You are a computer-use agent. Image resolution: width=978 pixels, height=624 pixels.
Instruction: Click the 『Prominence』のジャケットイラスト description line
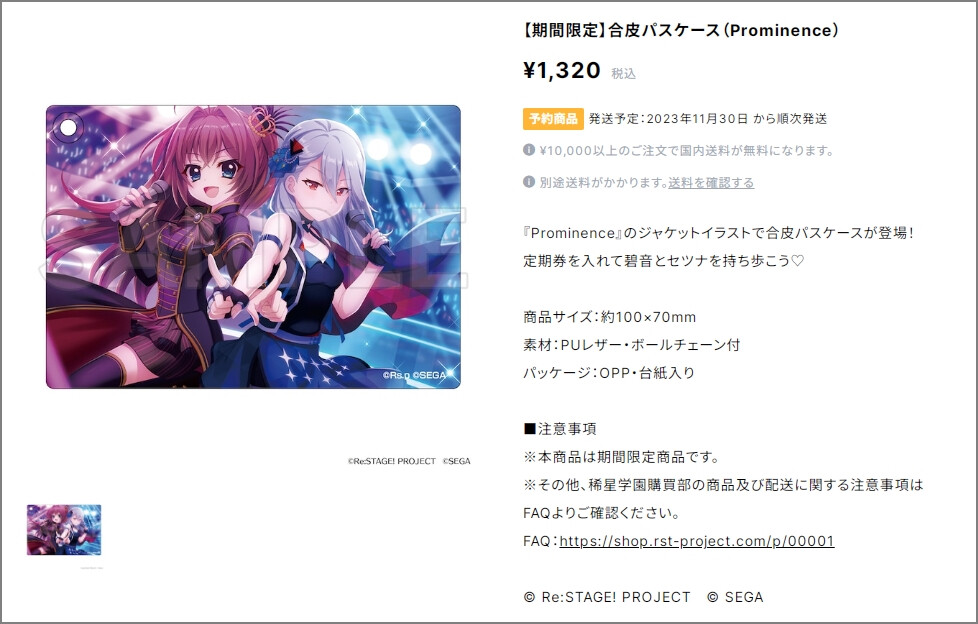(x=719, y=233)
